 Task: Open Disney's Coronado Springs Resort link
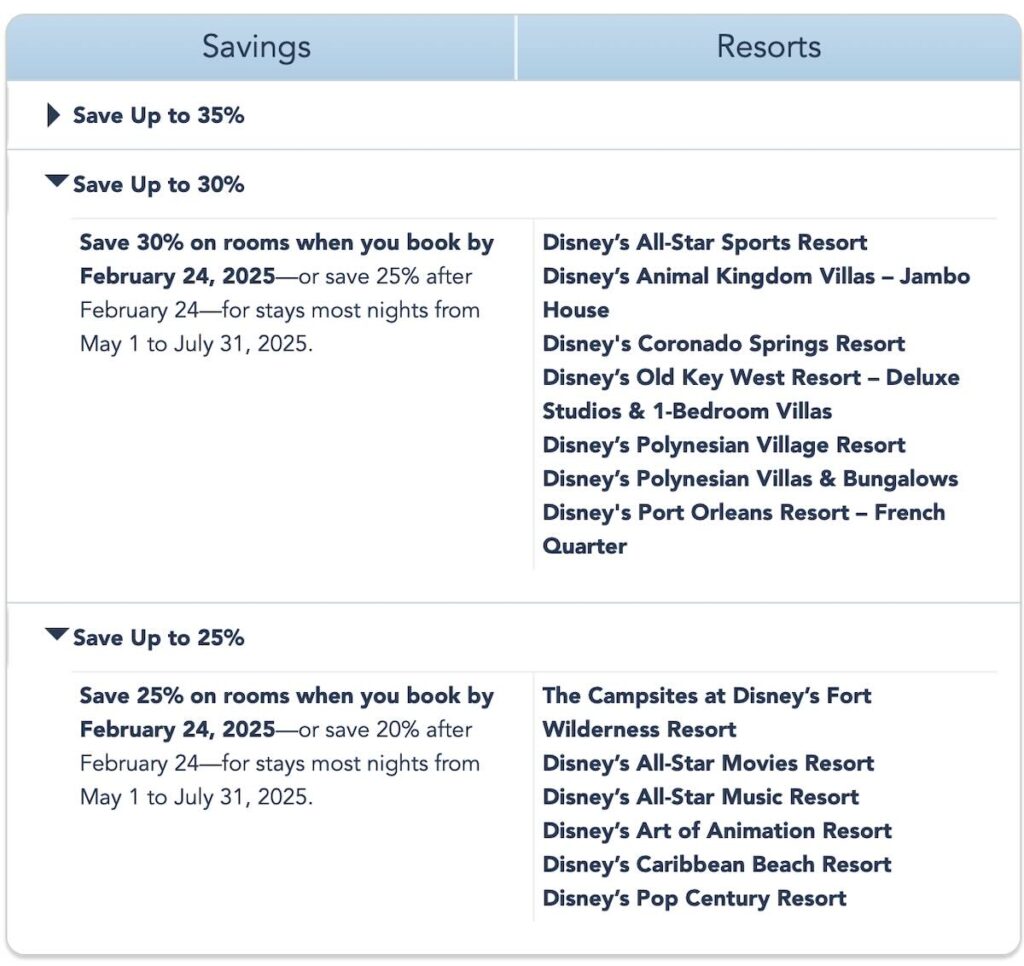click(x=724, y=344)
